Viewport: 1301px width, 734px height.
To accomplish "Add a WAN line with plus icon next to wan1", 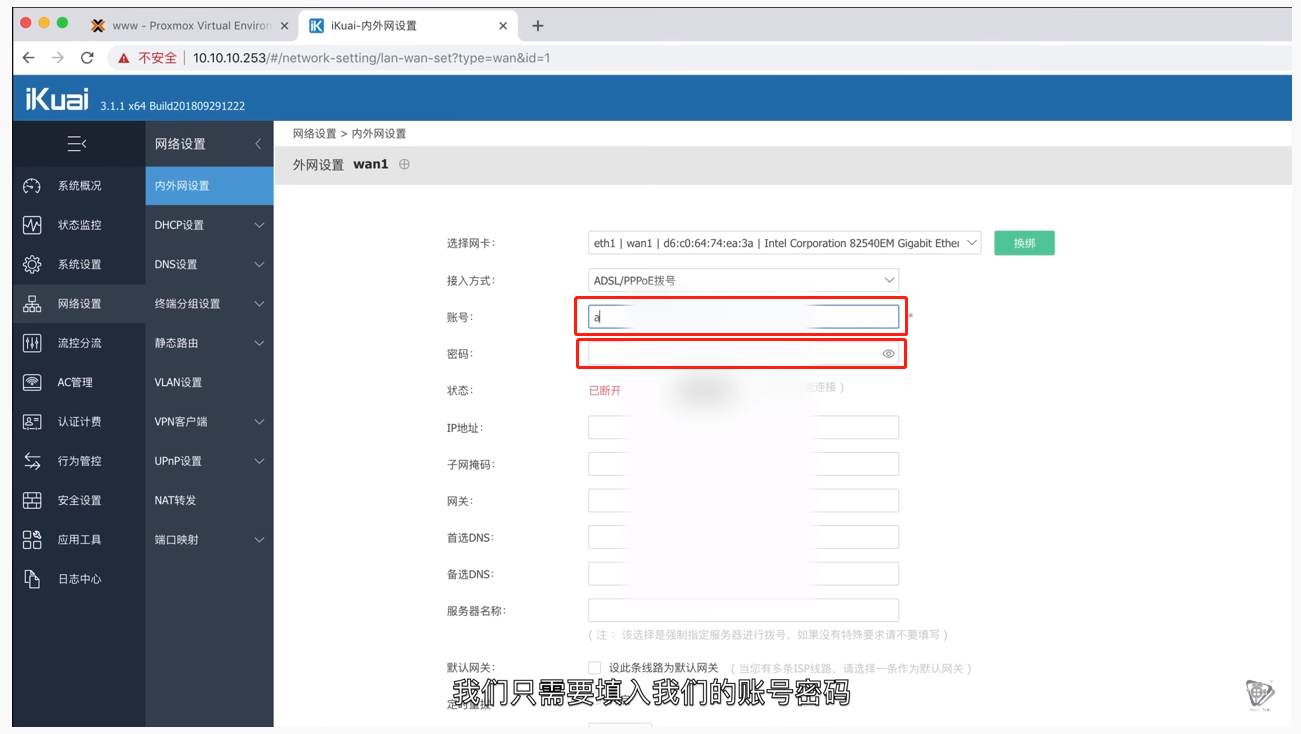I will tap(404, 164).
